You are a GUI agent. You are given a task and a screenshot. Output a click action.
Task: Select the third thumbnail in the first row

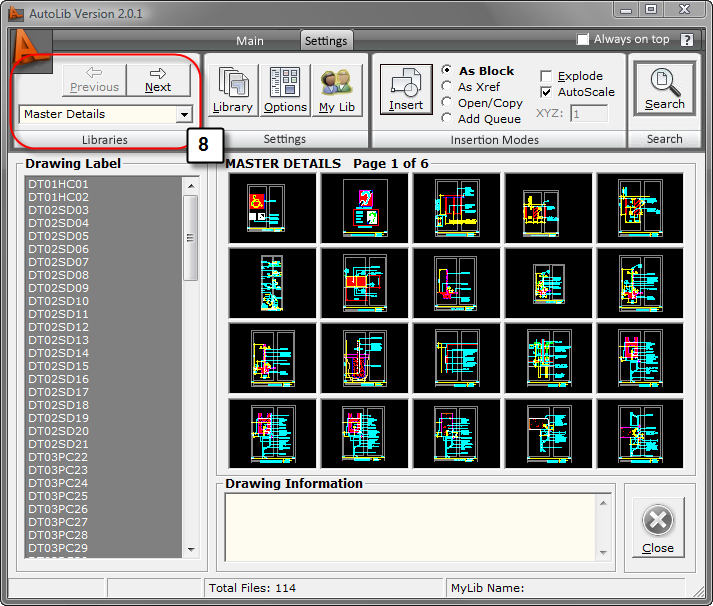tap(457, 208)
